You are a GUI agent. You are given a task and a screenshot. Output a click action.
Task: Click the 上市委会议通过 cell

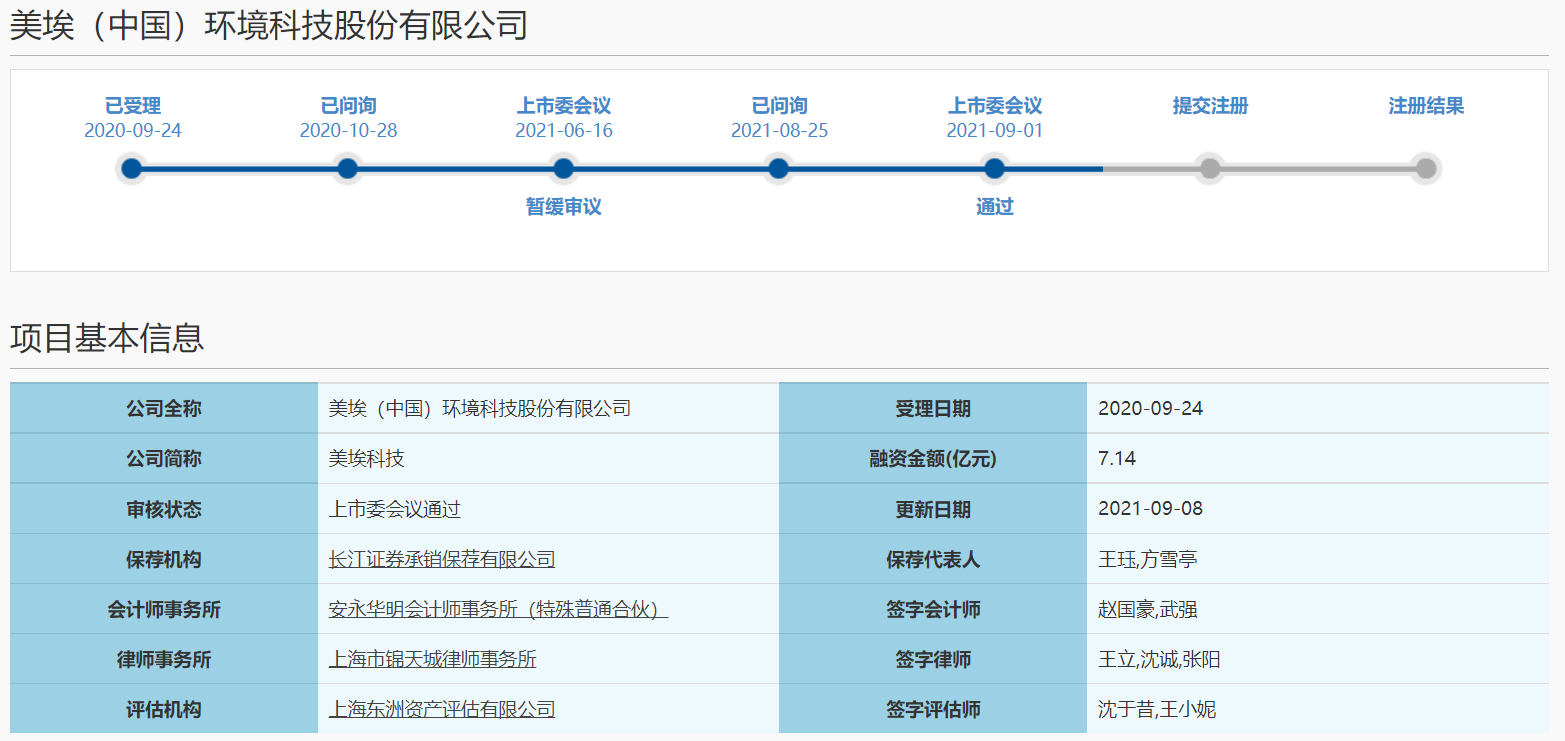click(548, 509)
